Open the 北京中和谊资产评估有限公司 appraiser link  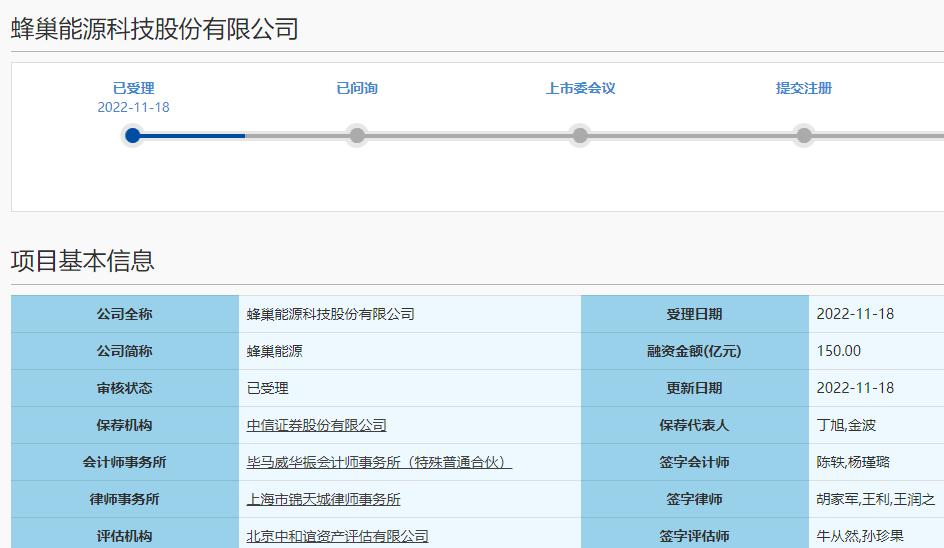337,536
